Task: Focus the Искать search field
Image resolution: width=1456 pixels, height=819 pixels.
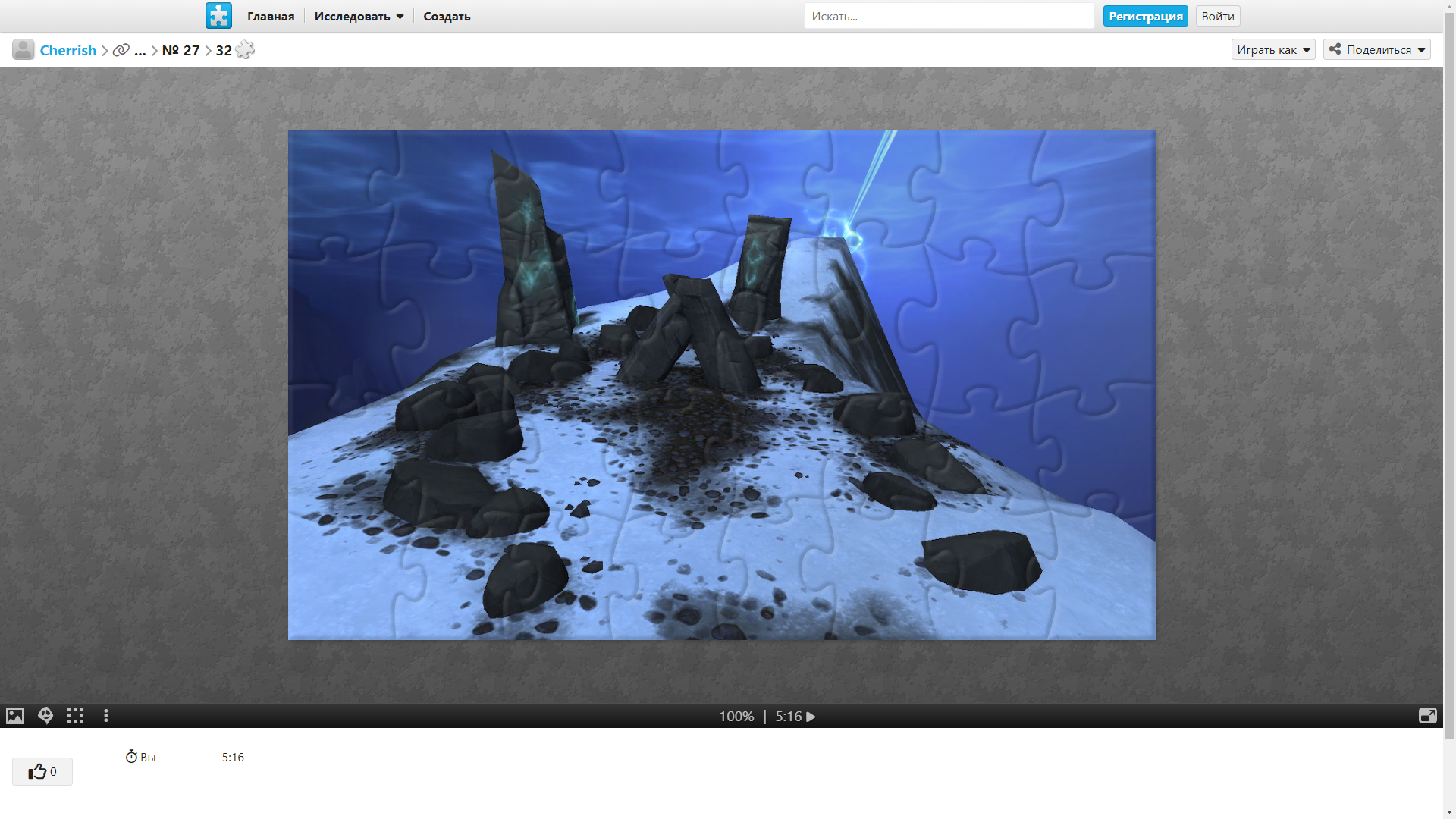Action: tap(949, 16)
